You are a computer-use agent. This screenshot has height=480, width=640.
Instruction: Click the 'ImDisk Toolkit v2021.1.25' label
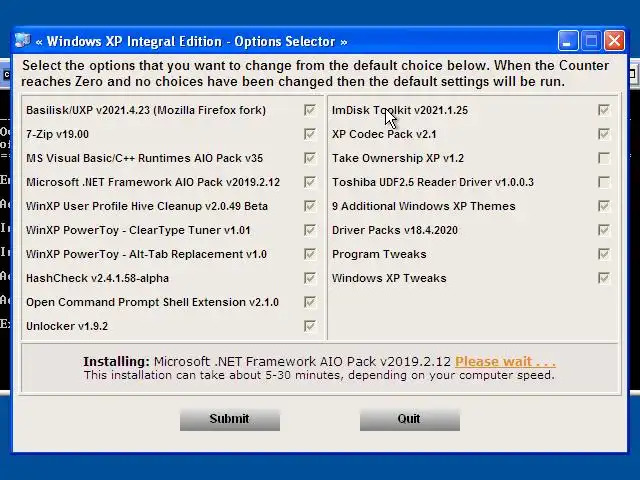[400, 110]
